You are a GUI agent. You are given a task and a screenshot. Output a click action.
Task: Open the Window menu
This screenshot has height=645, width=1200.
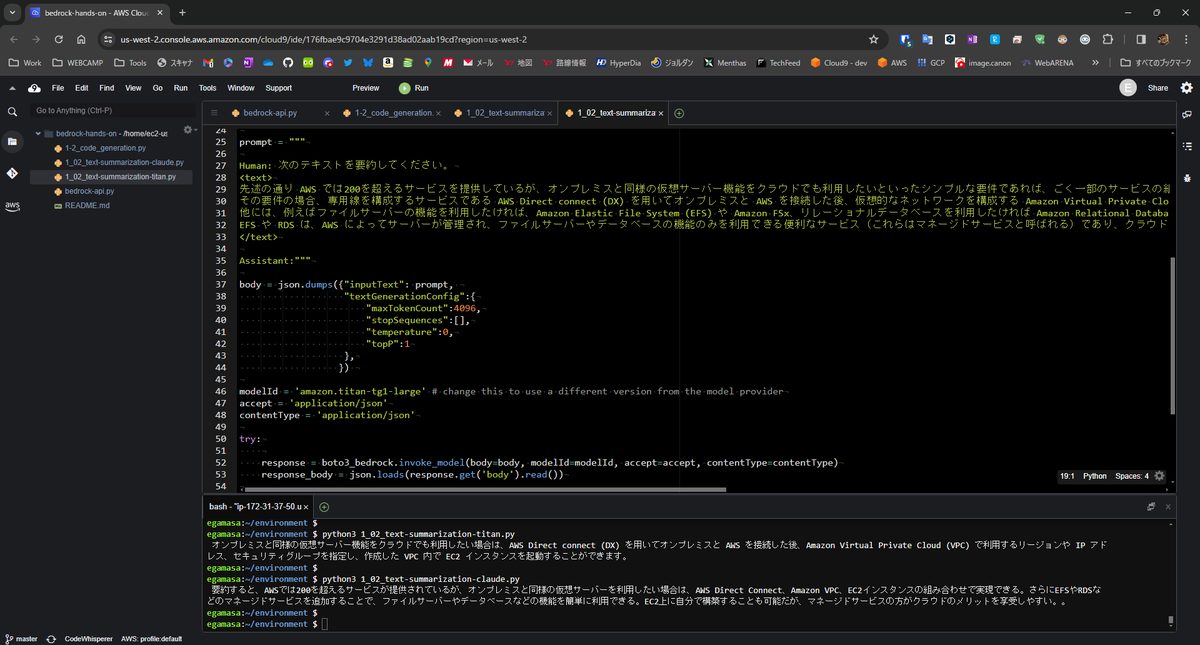coord(241,88)
